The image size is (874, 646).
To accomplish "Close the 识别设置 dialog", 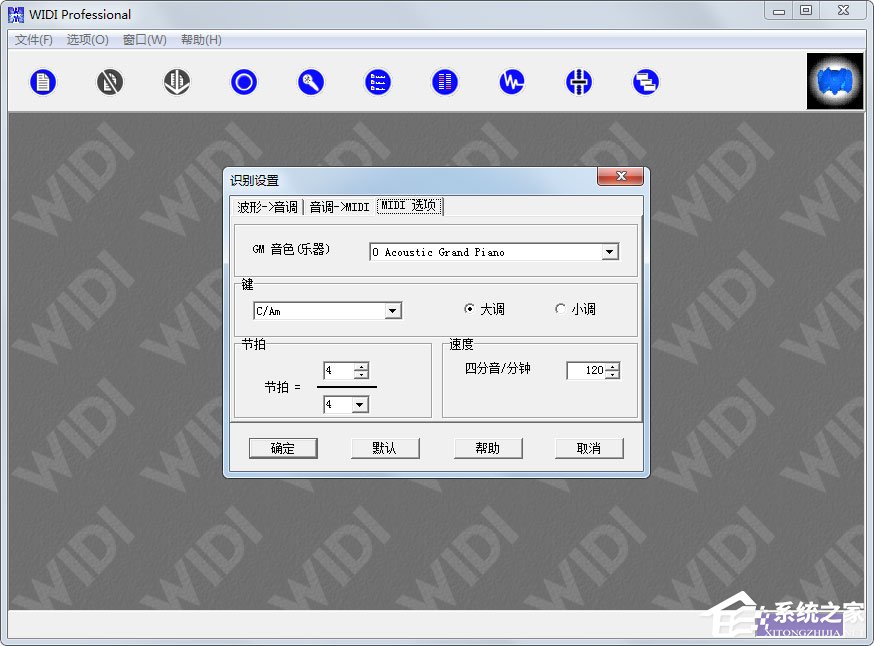I will pyautogui.click(x=620, y=176).
